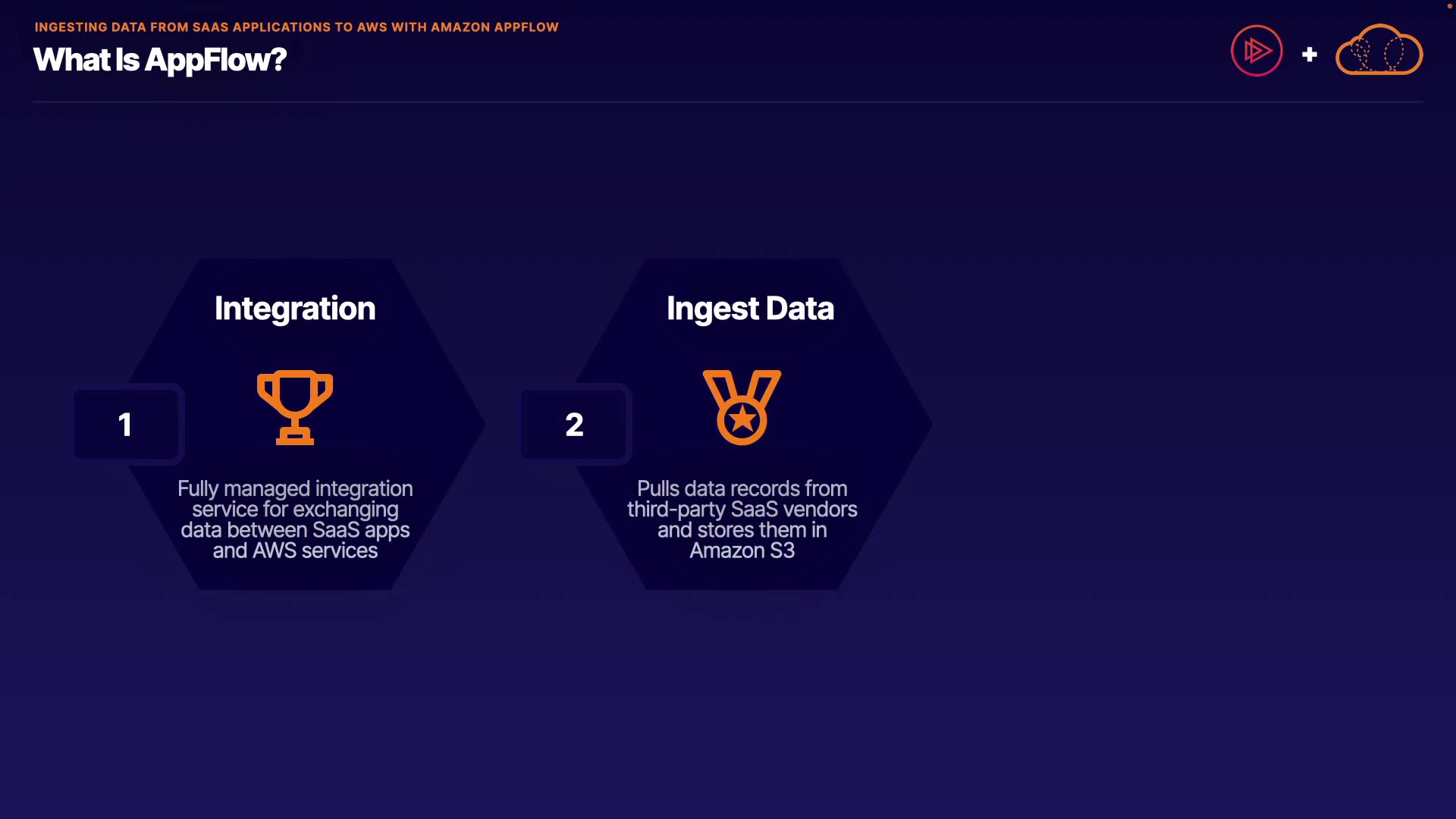The image size is (1456, 819).
Task: Click the "service for exchanging" line
Action: point(295,509)
